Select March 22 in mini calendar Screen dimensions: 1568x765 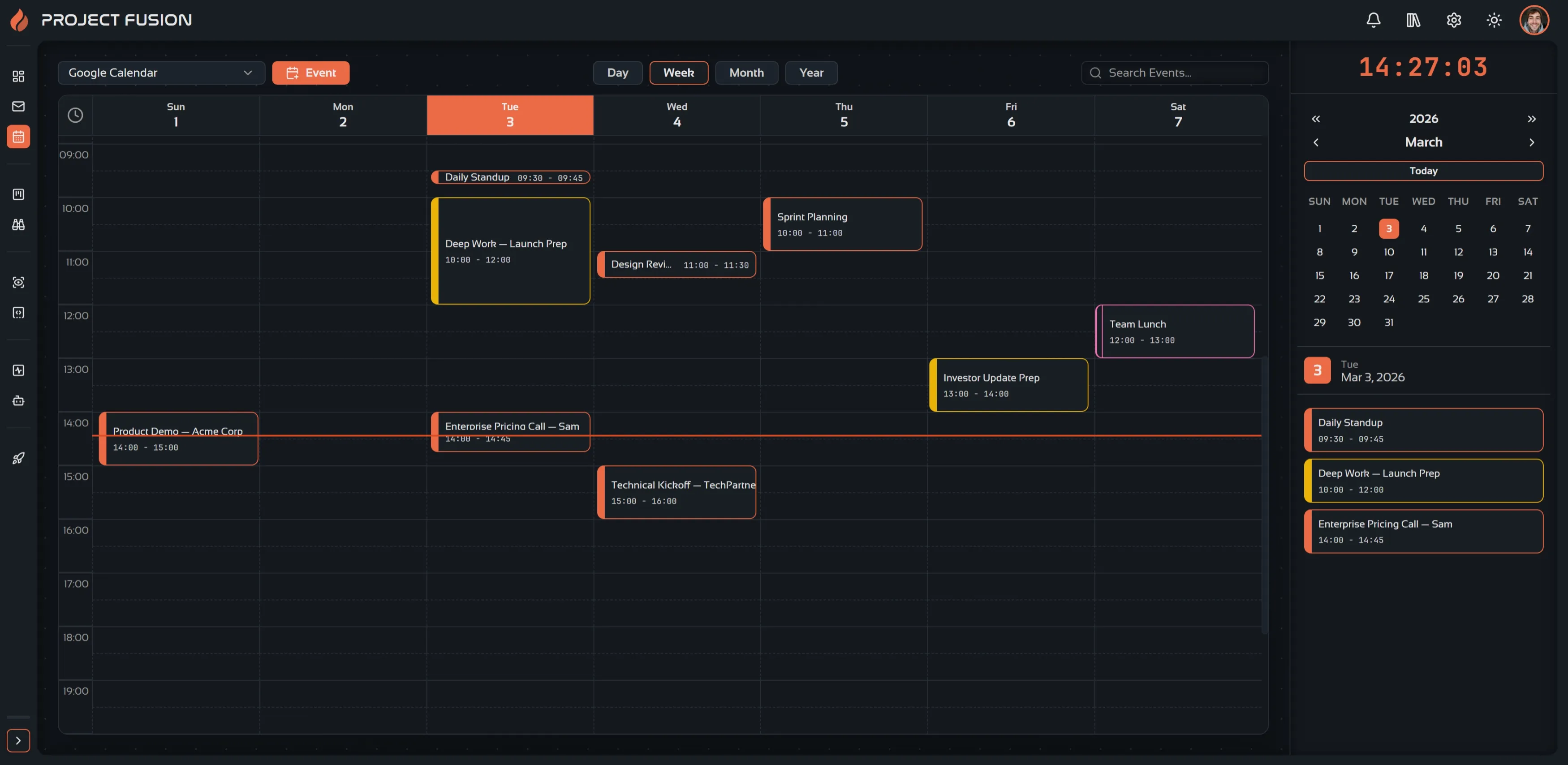[x=1319, y=299]
